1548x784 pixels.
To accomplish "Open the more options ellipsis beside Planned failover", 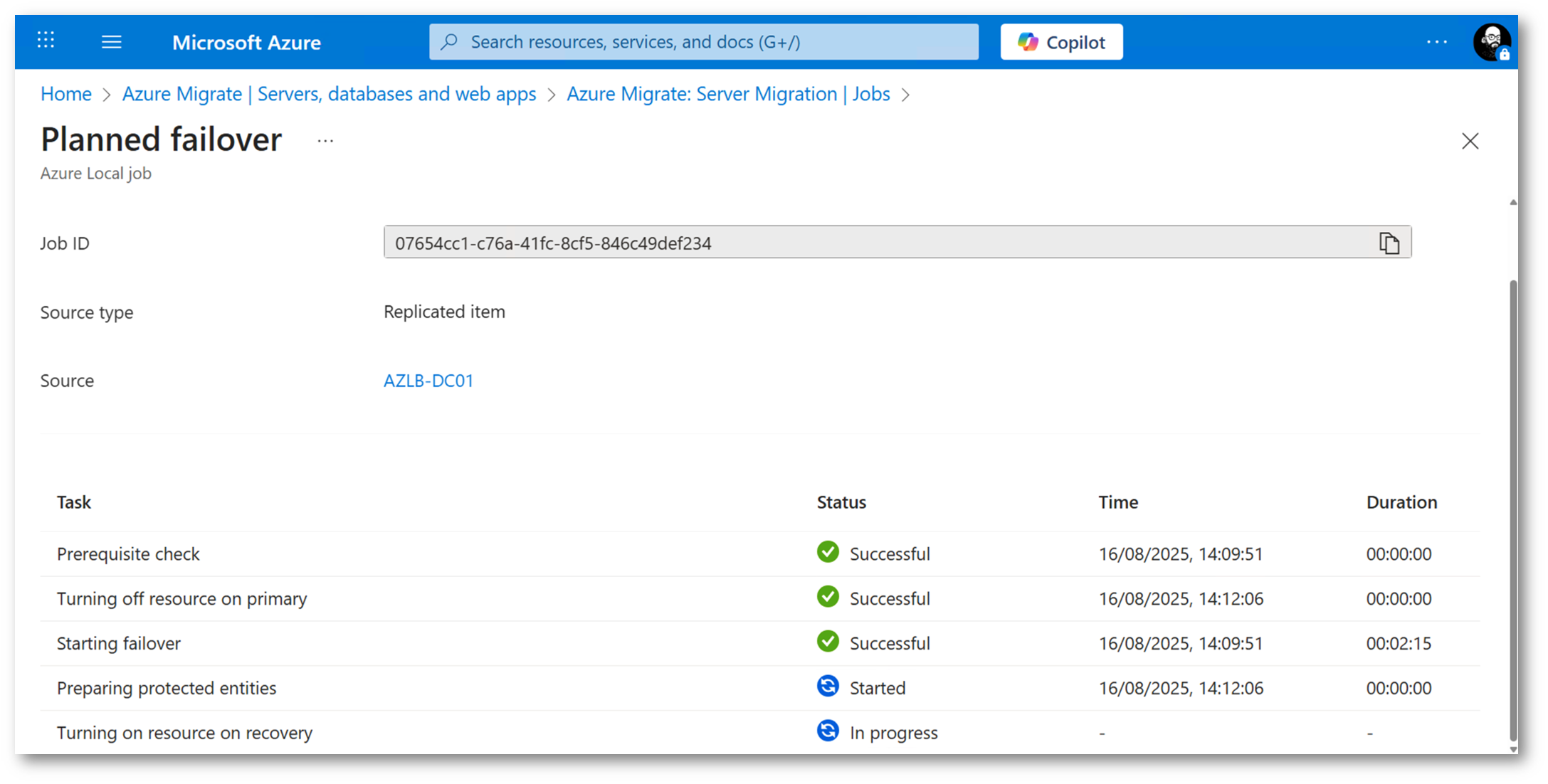I will pos(325,141).
